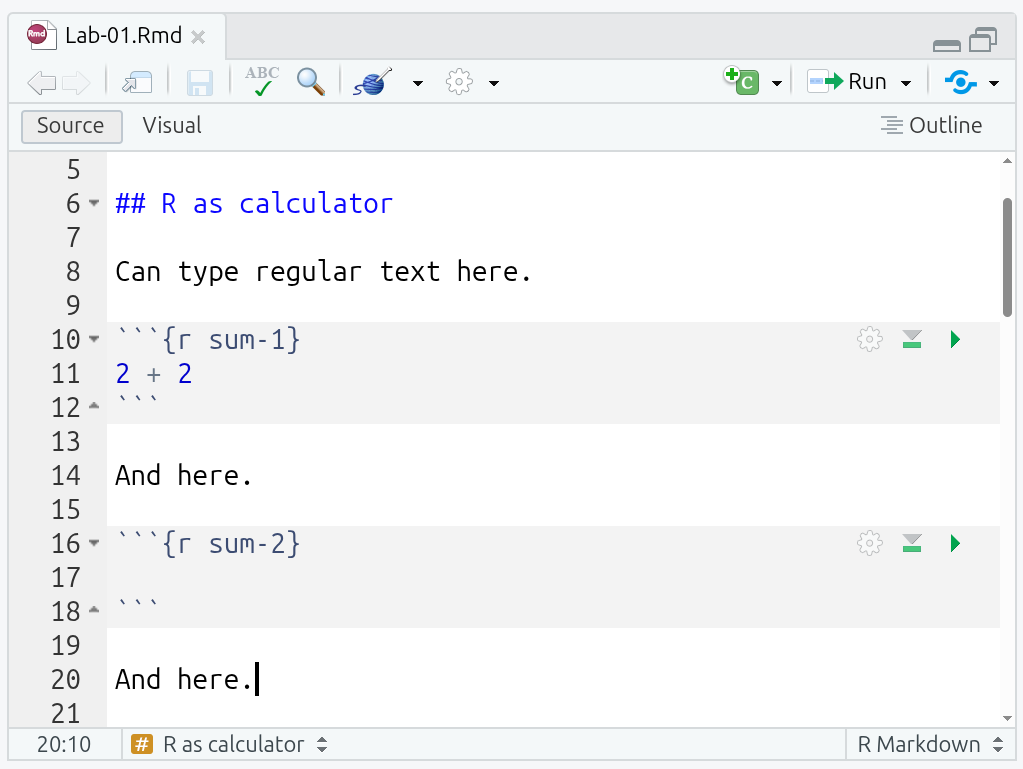Open Find/Replace with the magnifying glass

[311, 82]
